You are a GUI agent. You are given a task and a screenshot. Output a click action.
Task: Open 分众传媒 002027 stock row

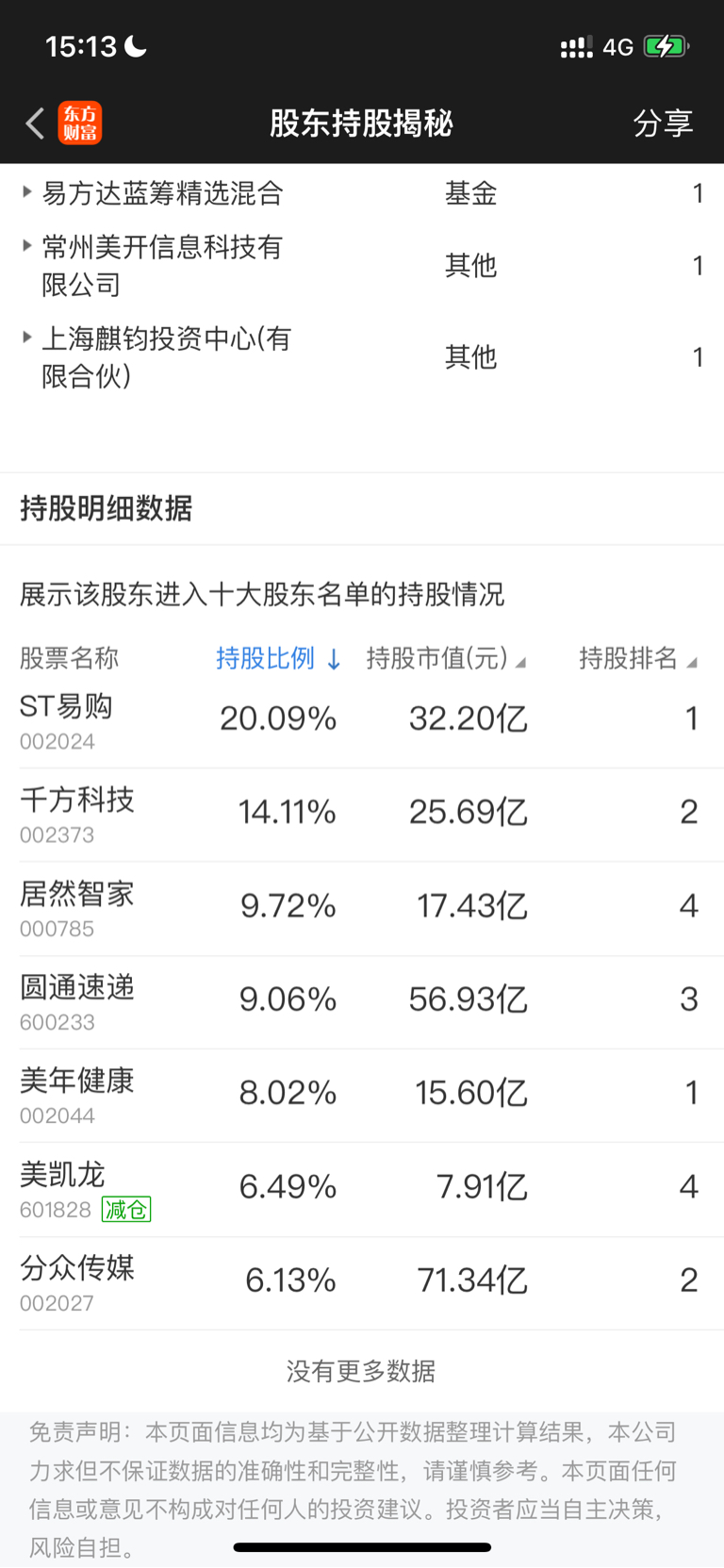click(362, 1282)
